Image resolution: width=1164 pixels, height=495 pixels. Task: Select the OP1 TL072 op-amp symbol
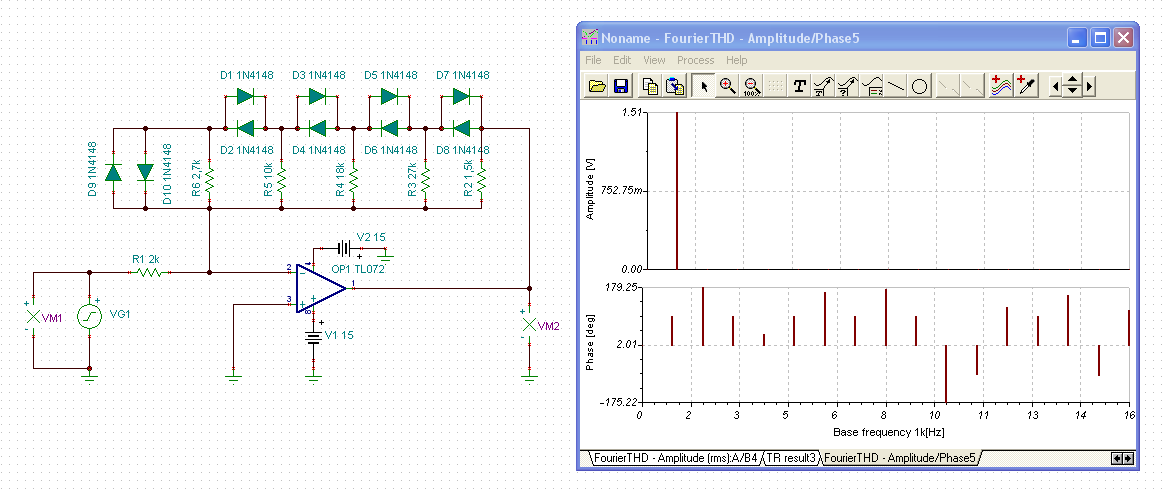tap(323, 288)
